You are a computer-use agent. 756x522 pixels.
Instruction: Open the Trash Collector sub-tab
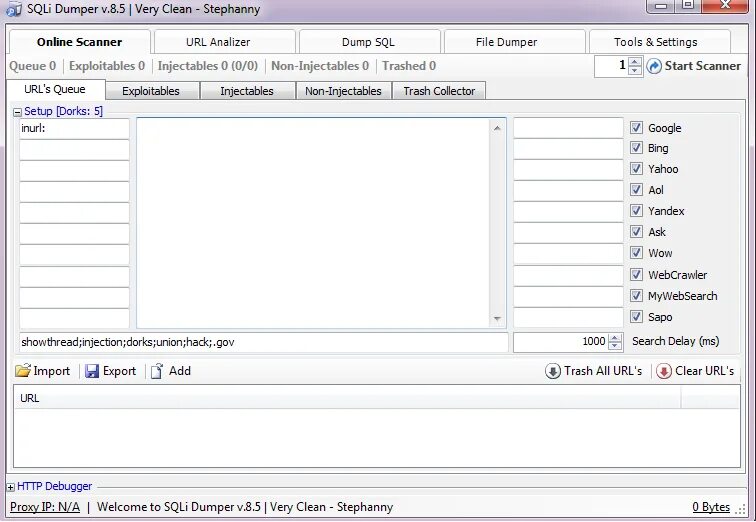point(439,91)
